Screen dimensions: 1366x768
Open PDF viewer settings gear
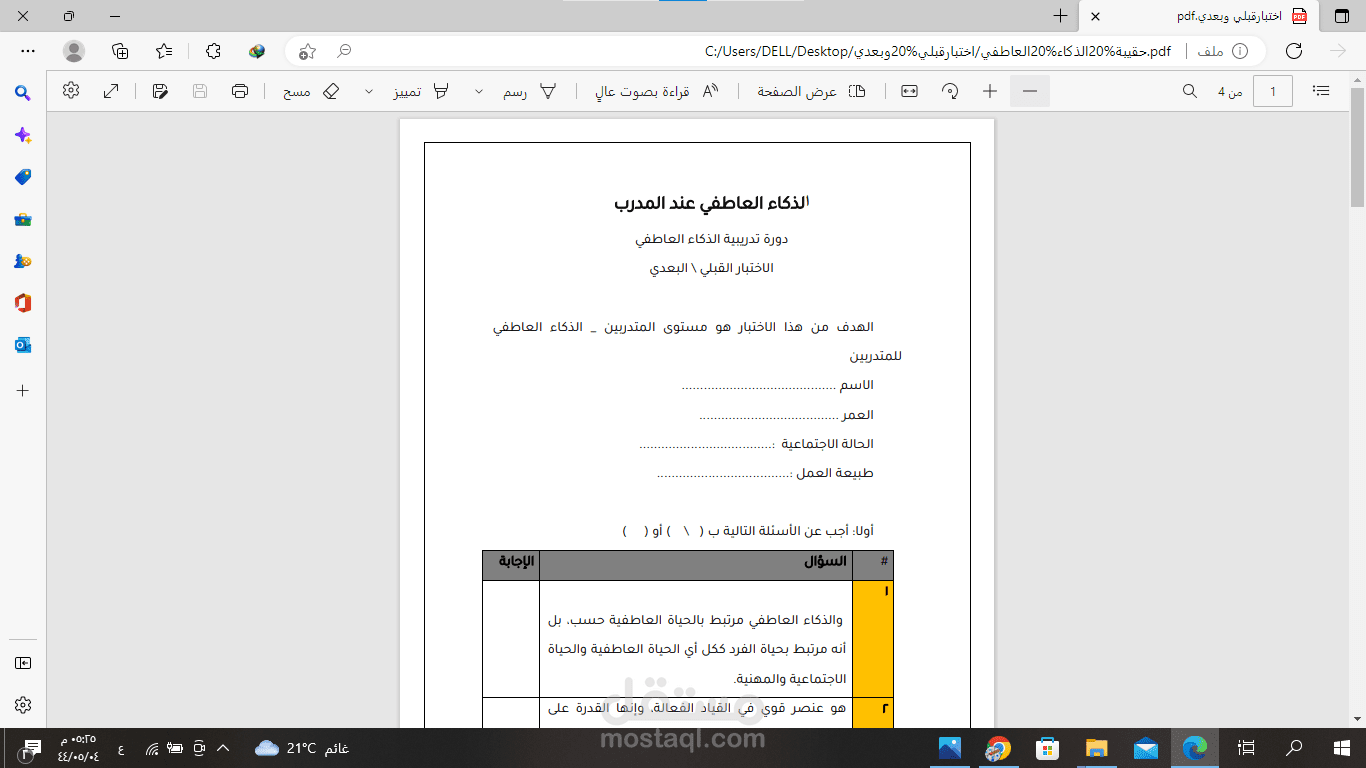tap(71, 91)
